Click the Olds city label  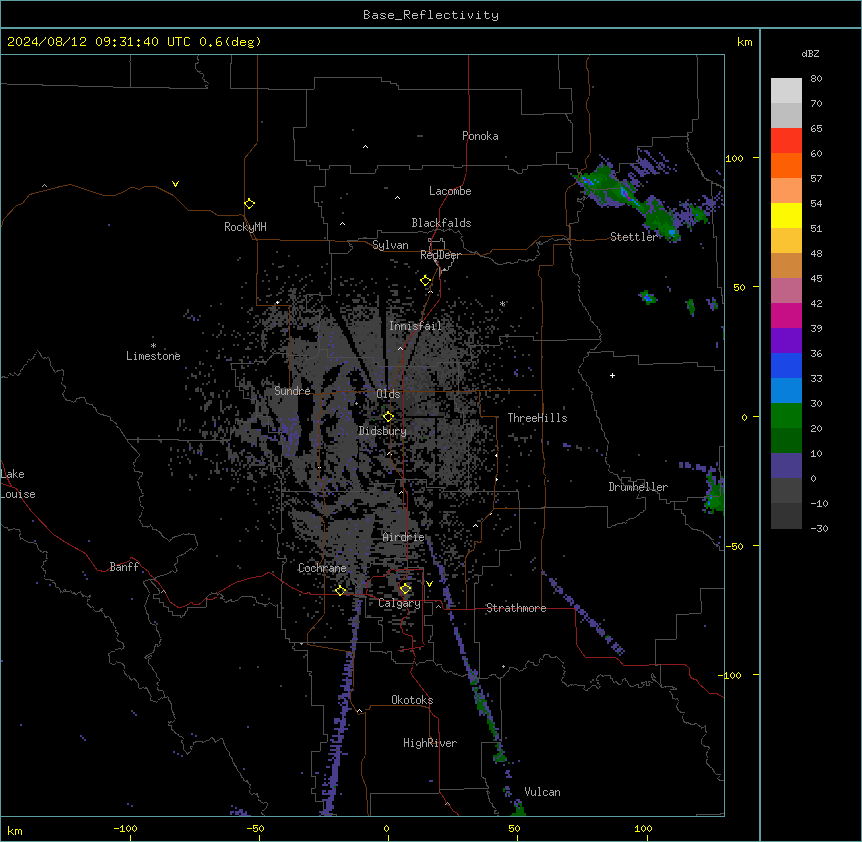tap(388, 394)
